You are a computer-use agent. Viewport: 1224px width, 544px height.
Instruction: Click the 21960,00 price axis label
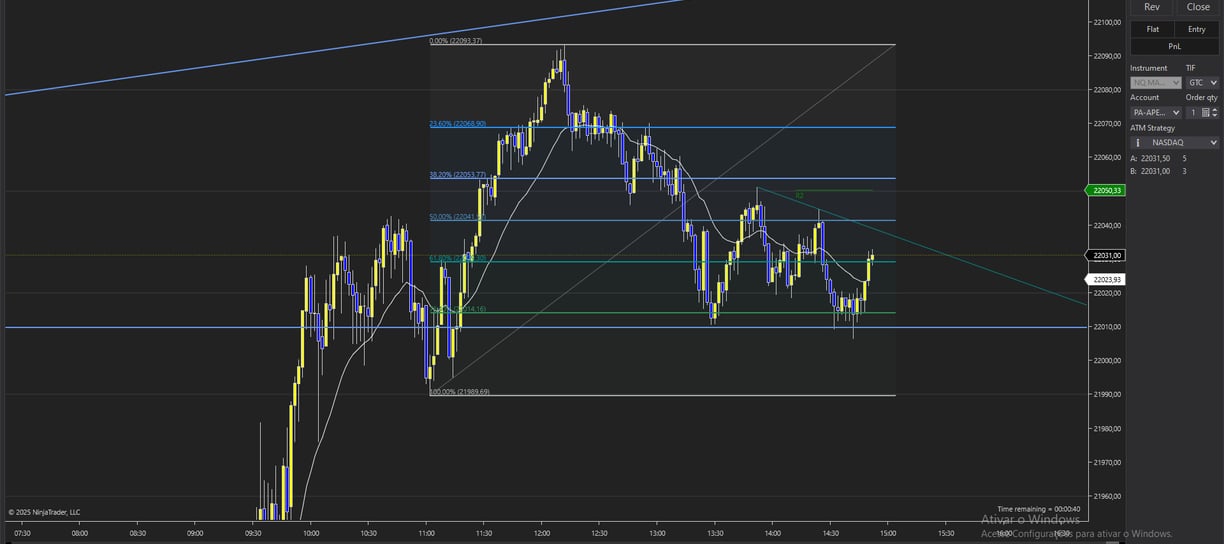click(1107, 497)
